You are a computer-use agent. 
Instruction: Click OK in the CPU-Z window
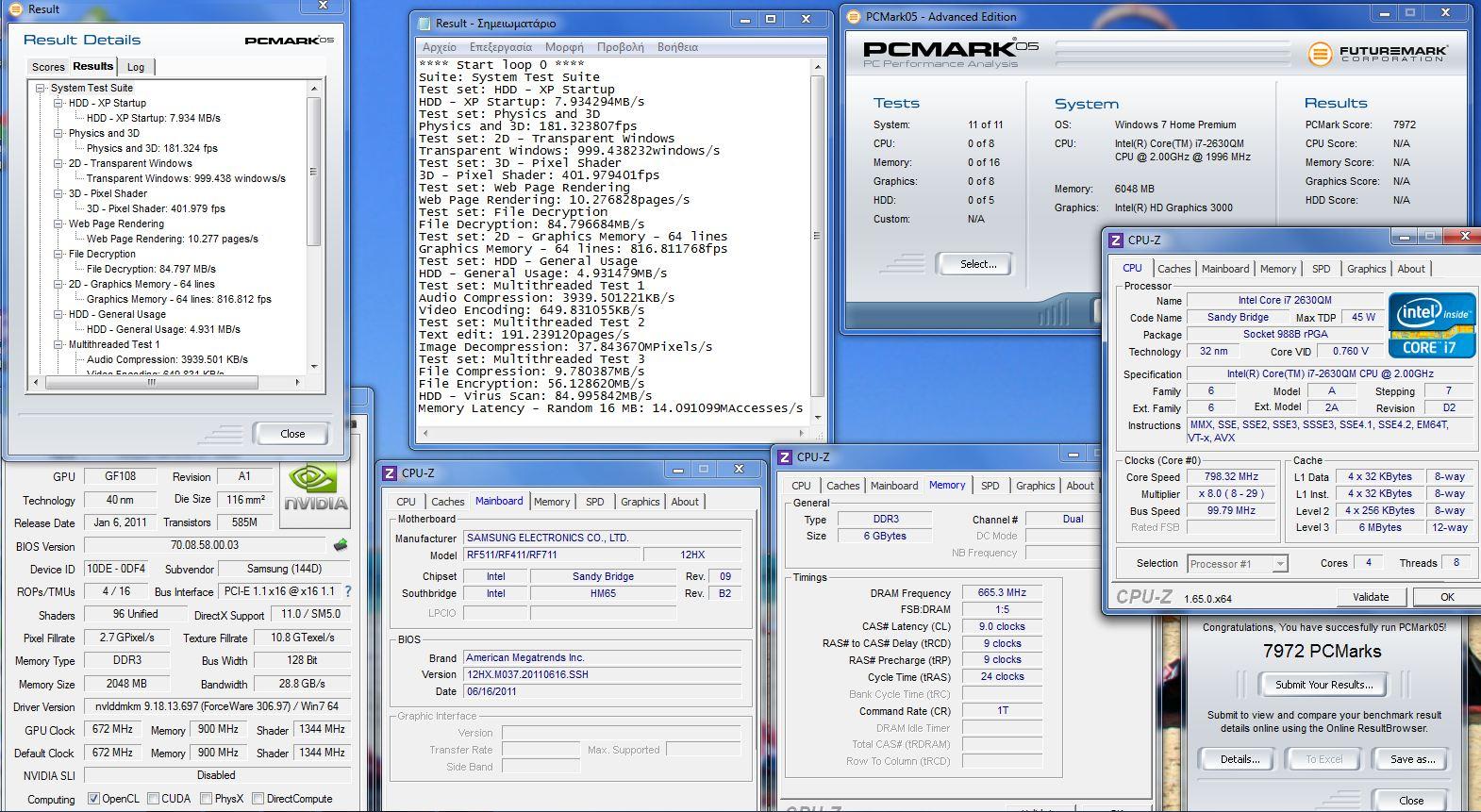pos(1446,597)
